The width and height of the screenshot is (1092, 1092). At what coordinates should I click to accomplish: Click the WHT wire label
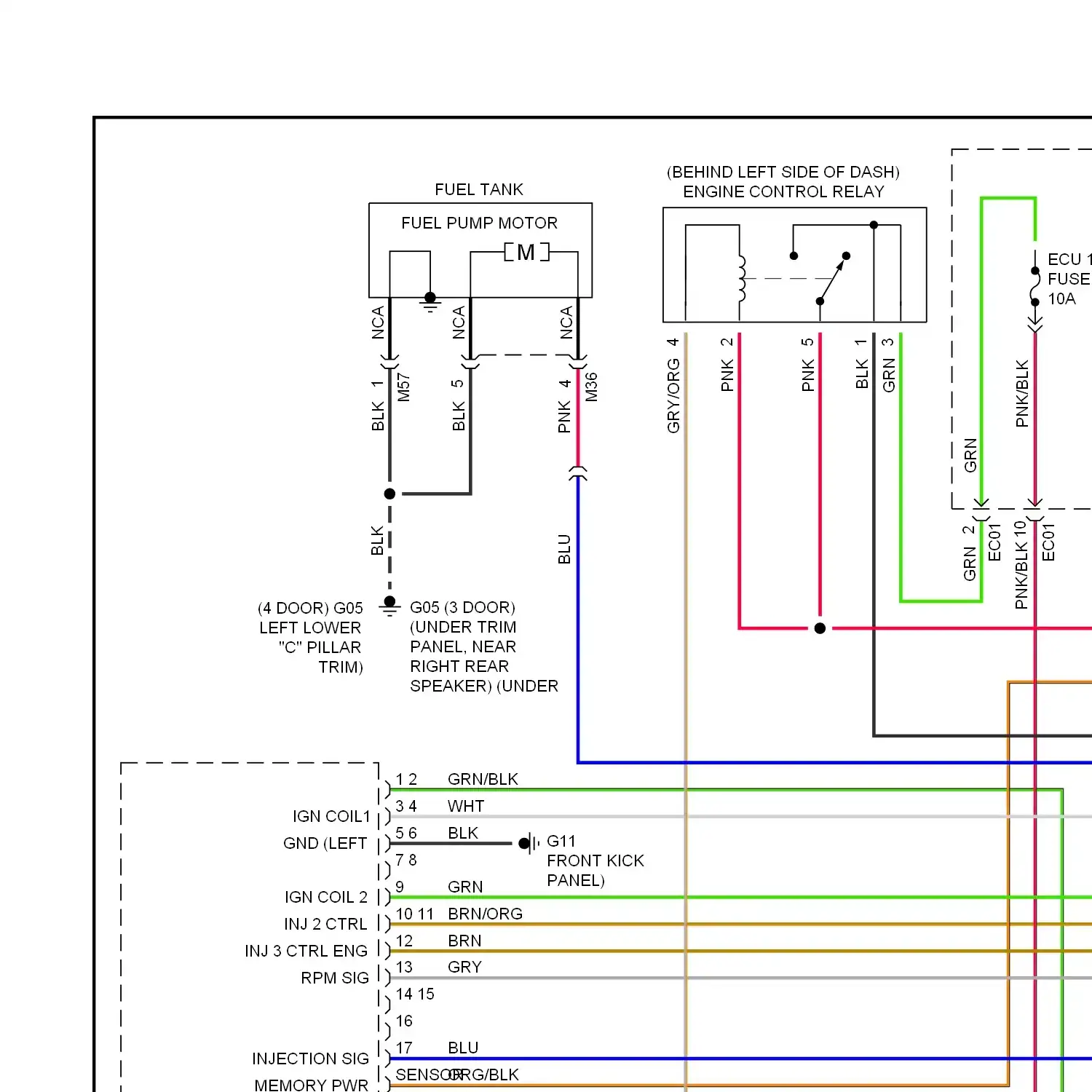466,806
